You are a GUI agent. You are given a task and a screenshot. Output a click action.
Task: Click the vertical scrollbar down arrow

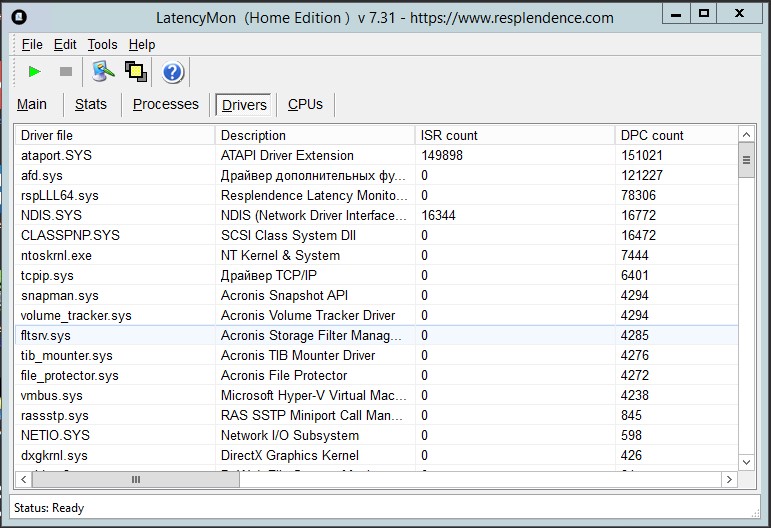(746, 462)
